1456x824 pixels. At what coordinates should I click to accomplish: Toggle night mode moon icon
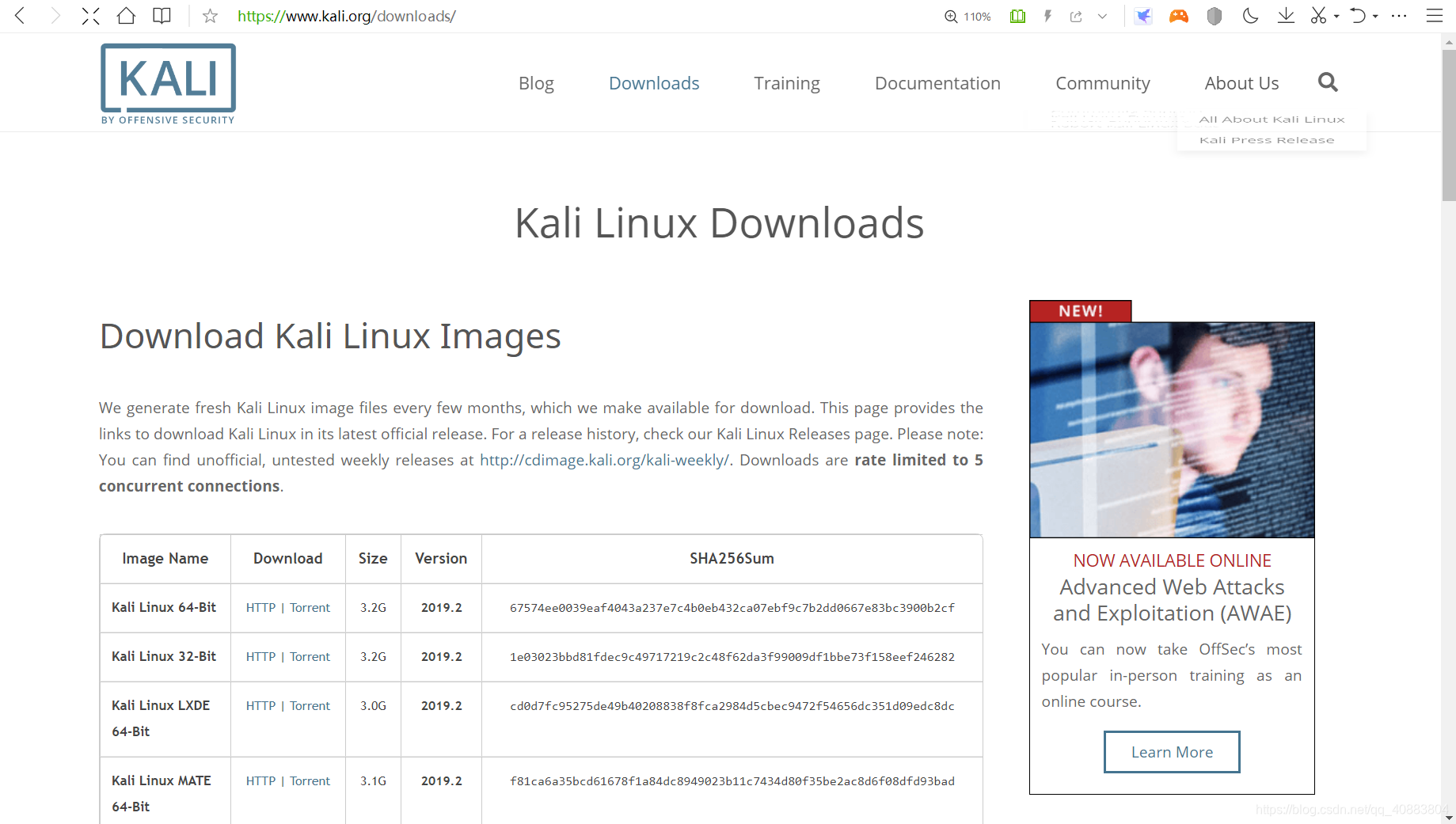coord(1250,16)
